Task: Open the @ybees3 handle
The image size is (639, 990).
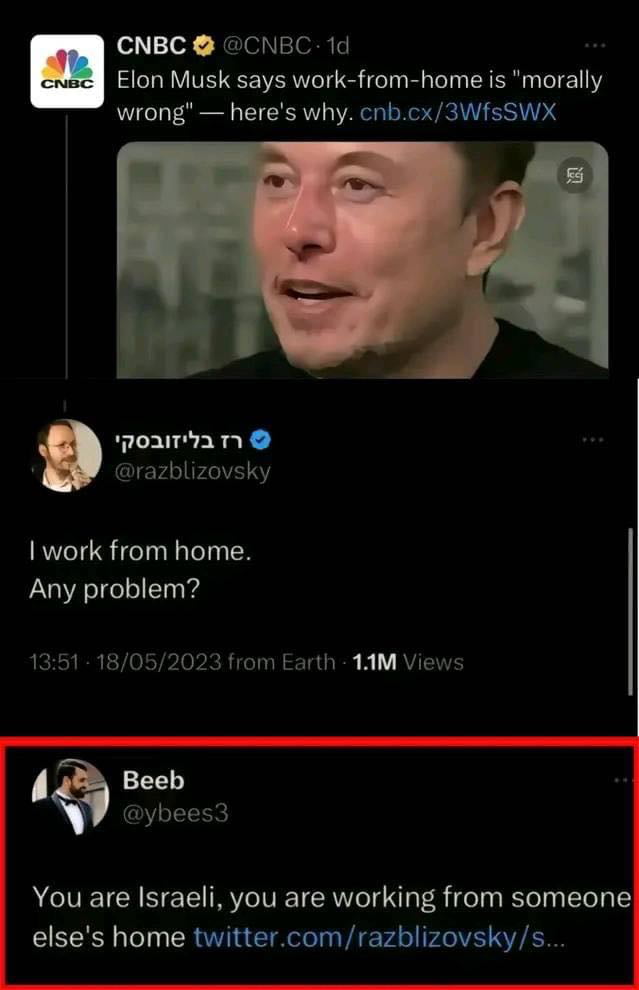Action: click(x=175, y=813)
